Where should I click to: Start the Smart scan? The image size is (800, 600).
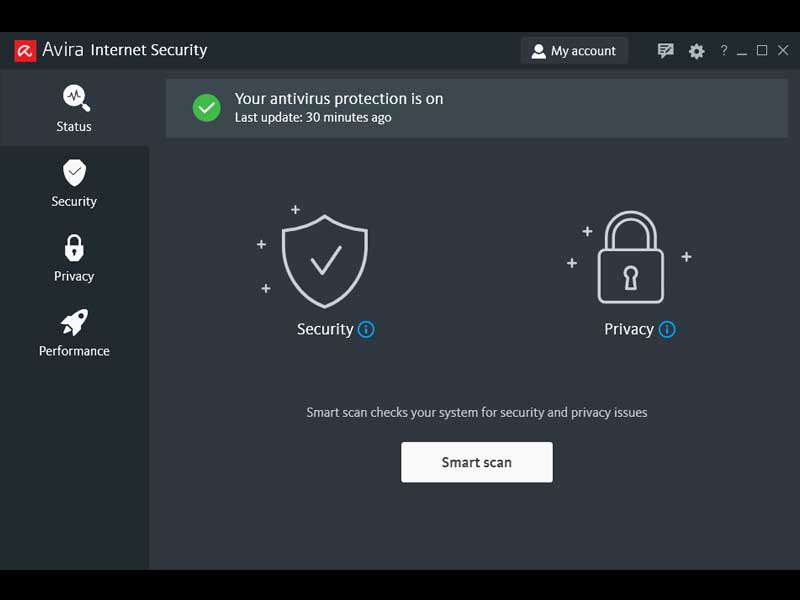click(477, 462)
